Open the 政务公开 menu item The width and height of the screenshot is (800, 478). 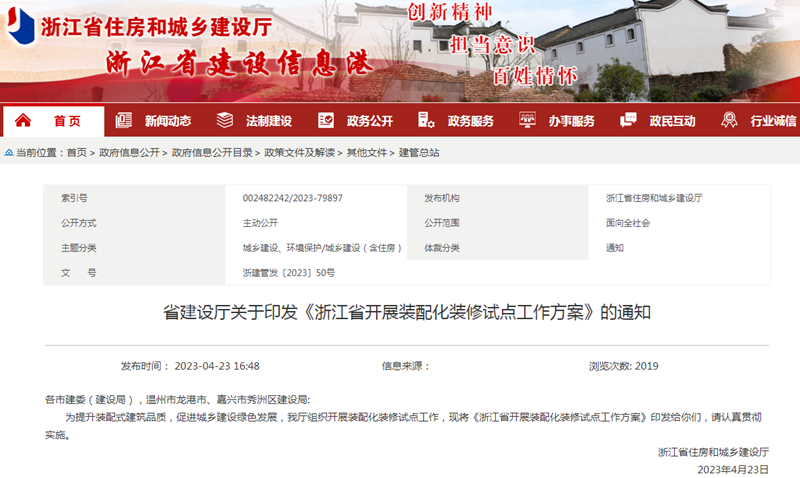click(x=369, y=121)
